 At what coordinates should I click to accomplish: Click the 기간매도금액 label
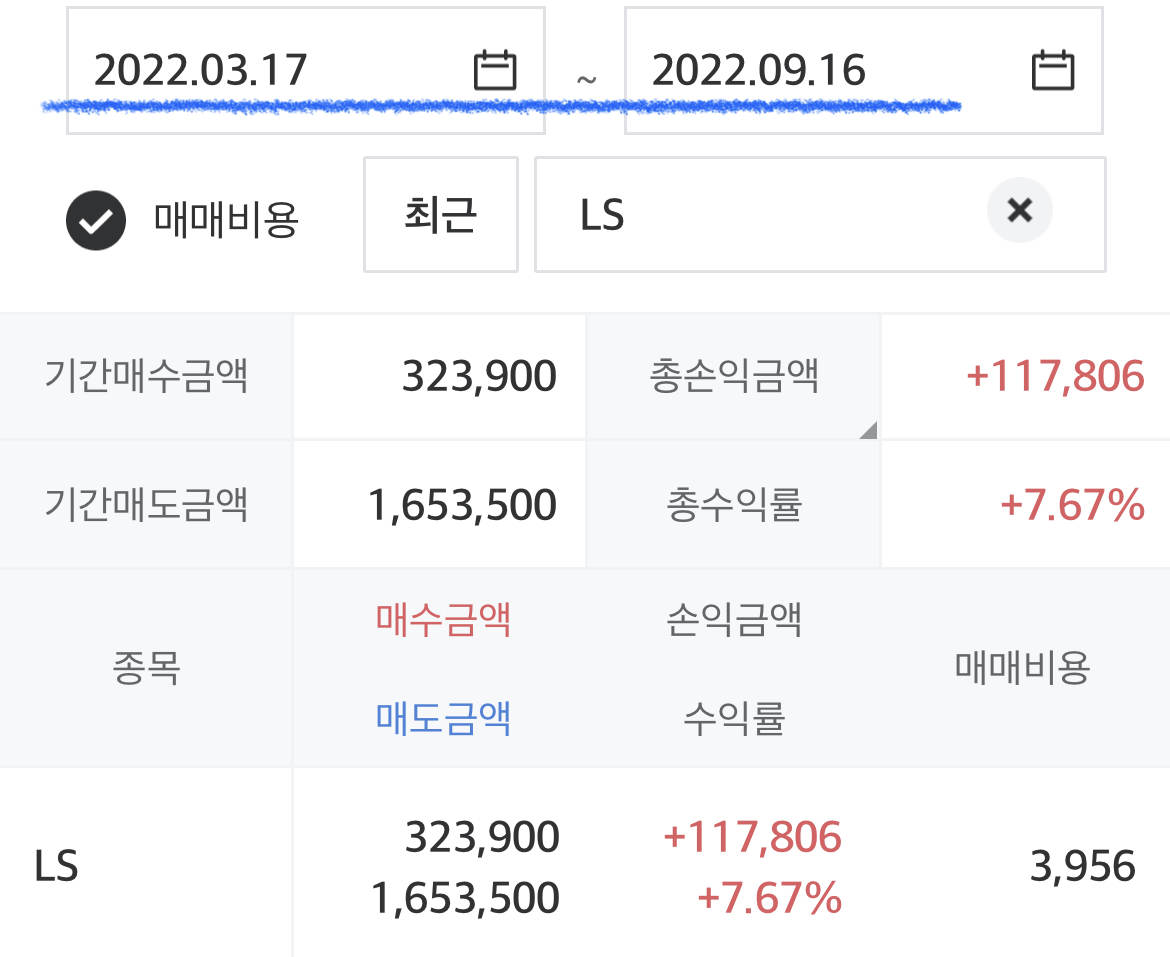[146, 504]
